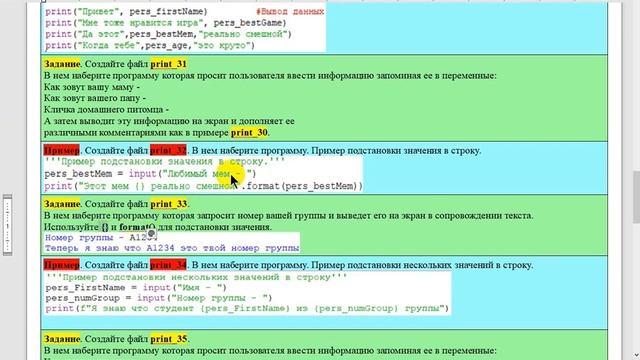Click the word Задание before print_33
The image size is (640, 360).
pyautogui.click(x=62, y=204)
